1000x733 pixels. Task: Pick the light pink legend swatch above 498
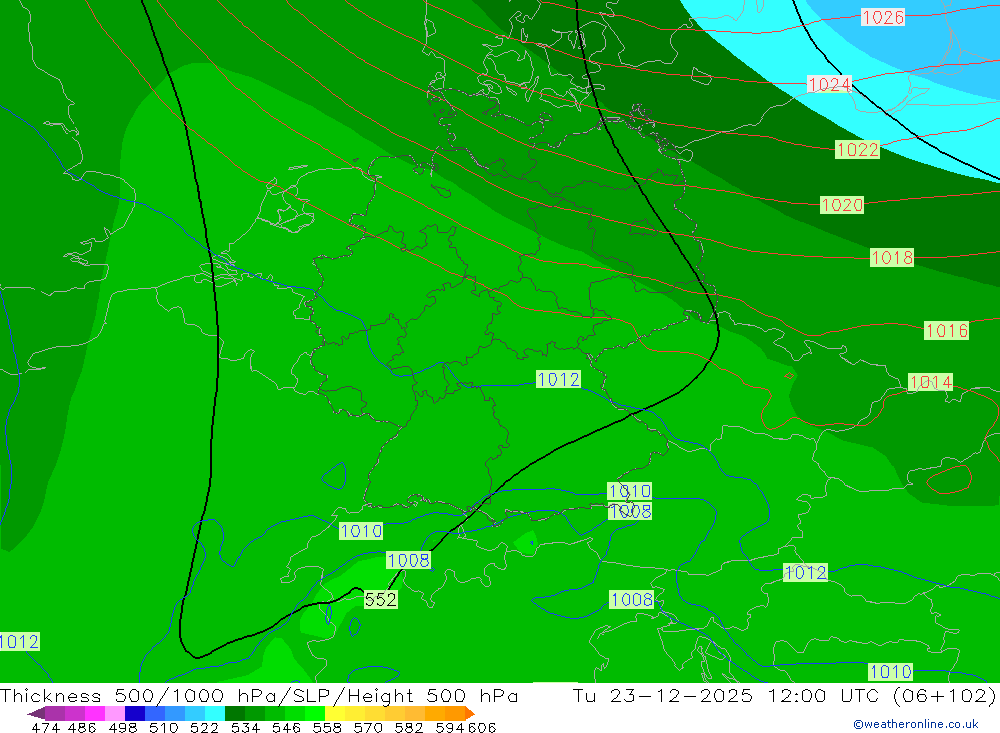tap(113, 713)
